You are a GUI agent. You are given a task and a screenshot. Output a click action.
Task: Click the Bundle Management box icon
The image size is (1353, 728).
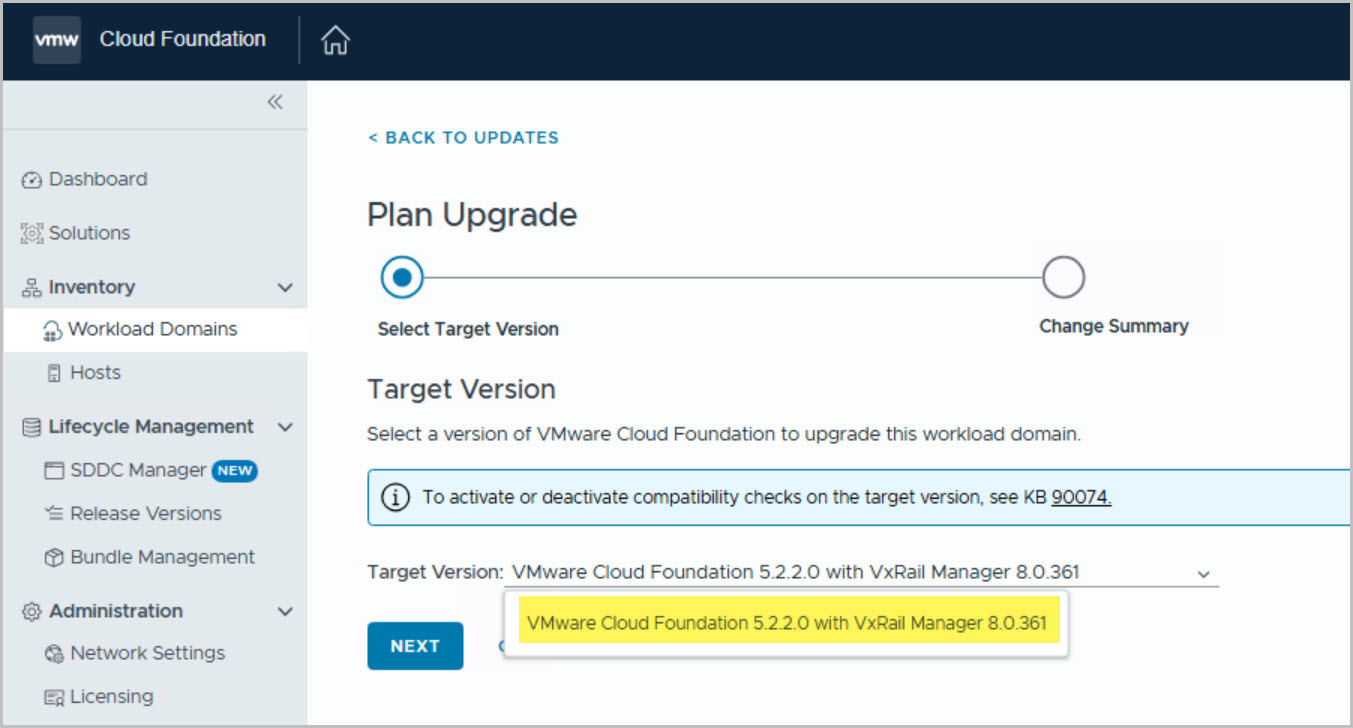[x=54, y=557]
